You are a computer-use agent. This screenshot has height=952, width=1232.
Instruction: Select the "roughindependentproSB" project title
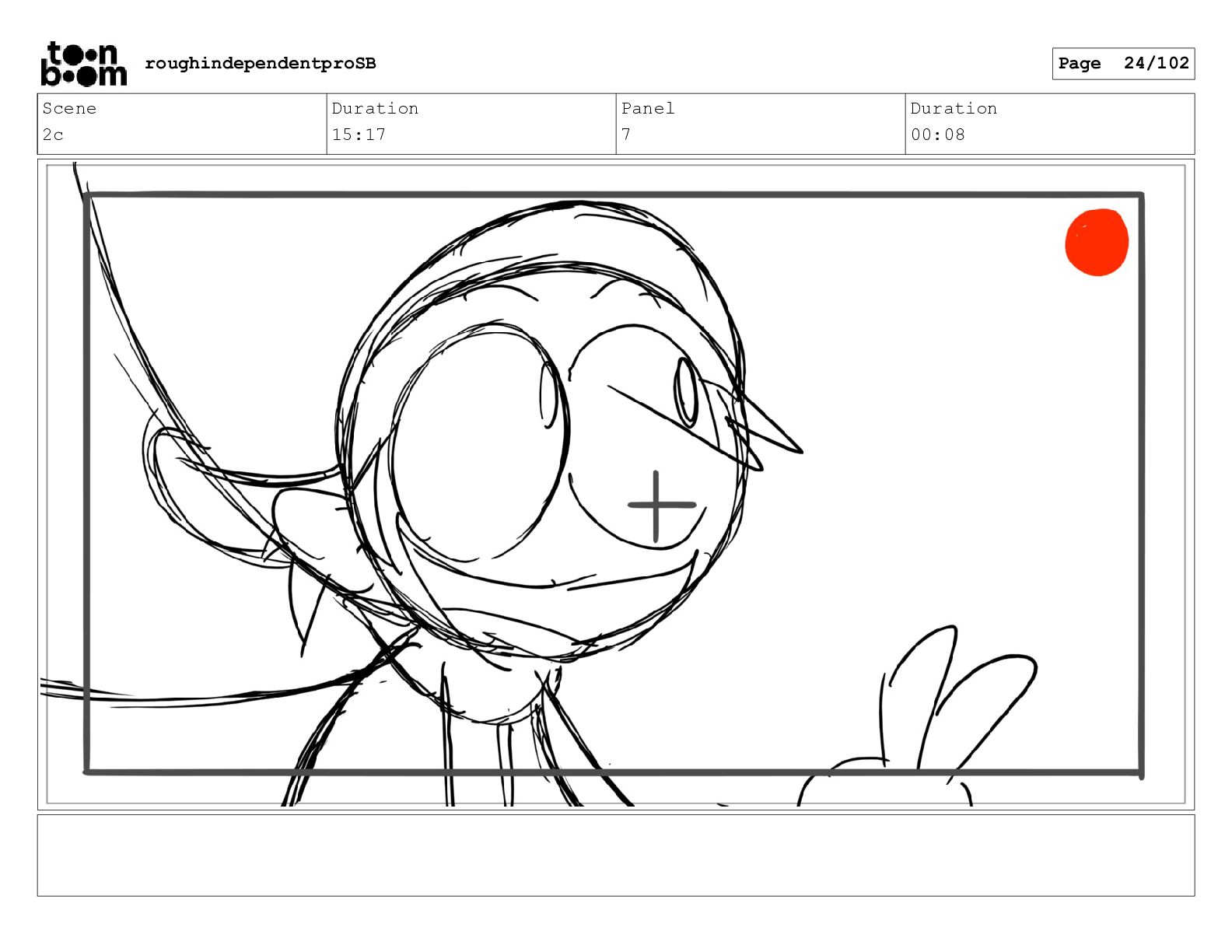pyautogui.click(x=261, y=64)
